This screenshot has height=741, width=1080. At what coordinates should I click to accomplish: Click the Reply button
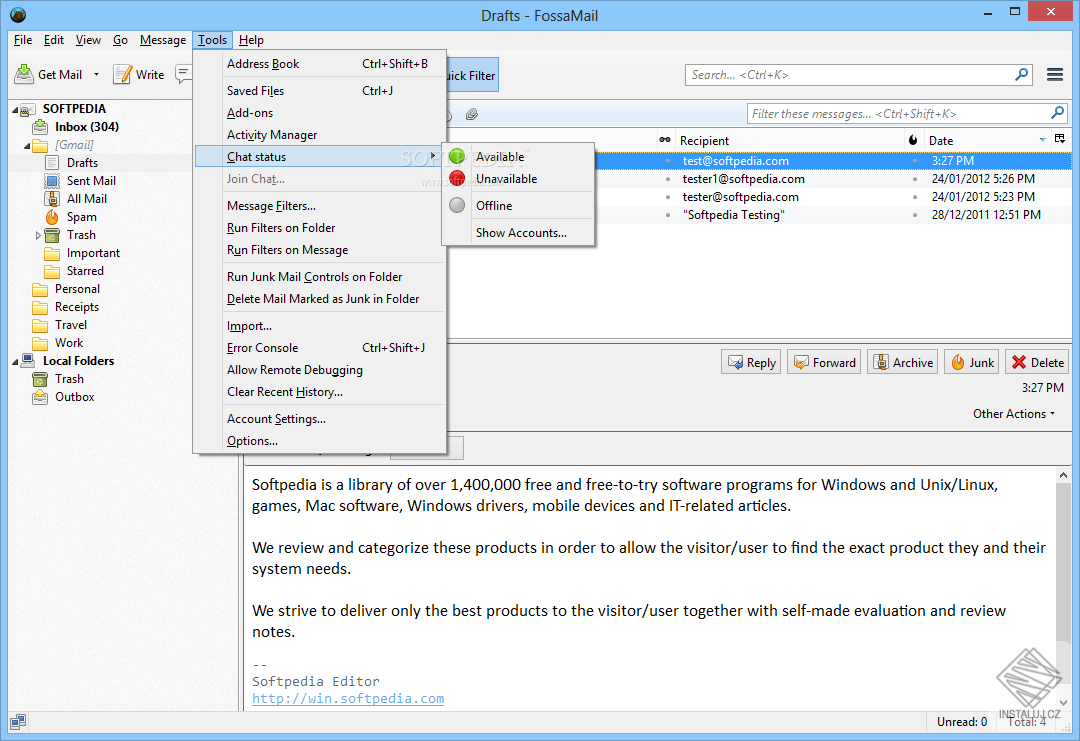[x=751, y=362]
